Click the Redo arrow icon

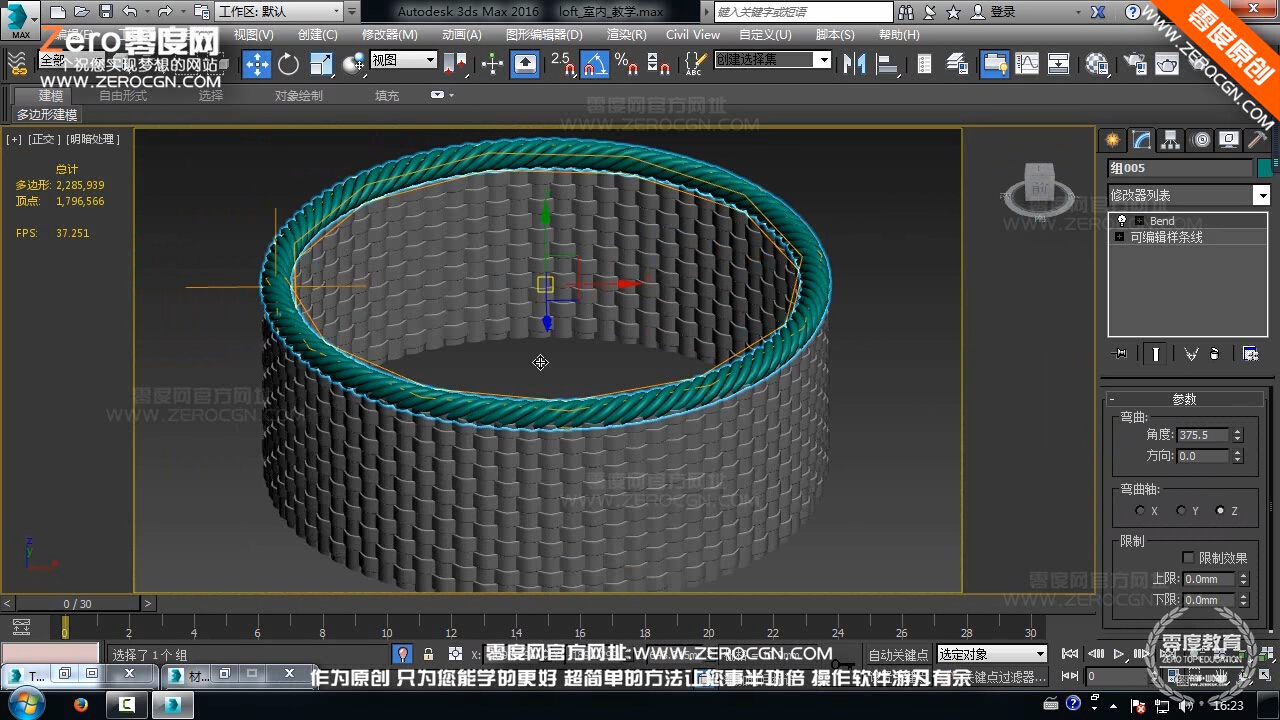coord(165,12)
